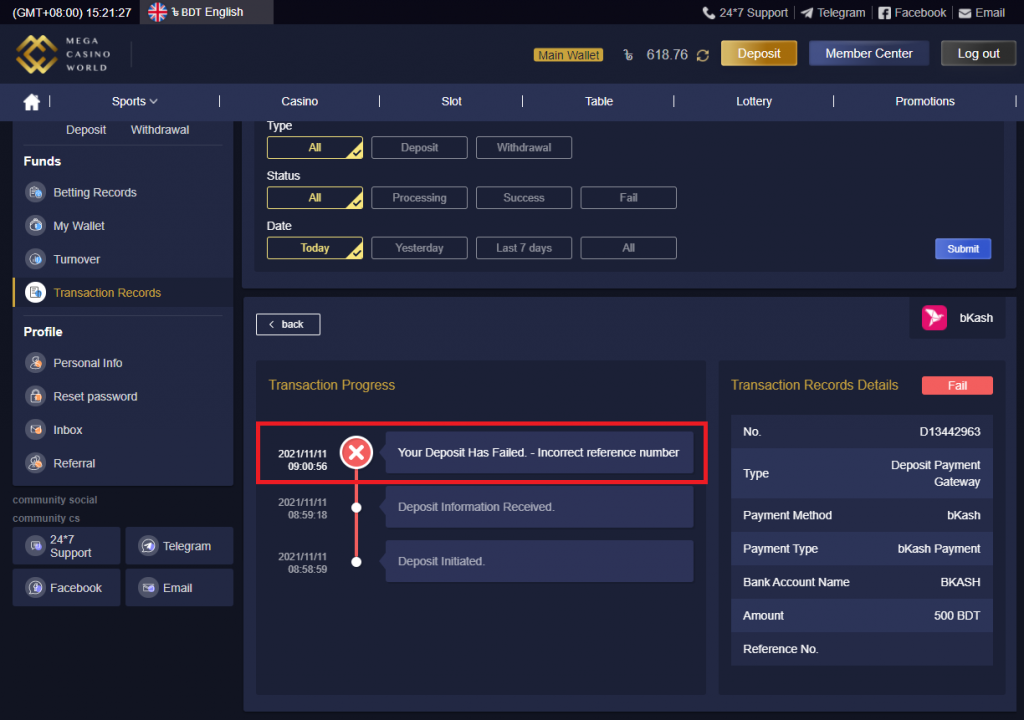Click the community 24*7 Support icon

point(35,546)
